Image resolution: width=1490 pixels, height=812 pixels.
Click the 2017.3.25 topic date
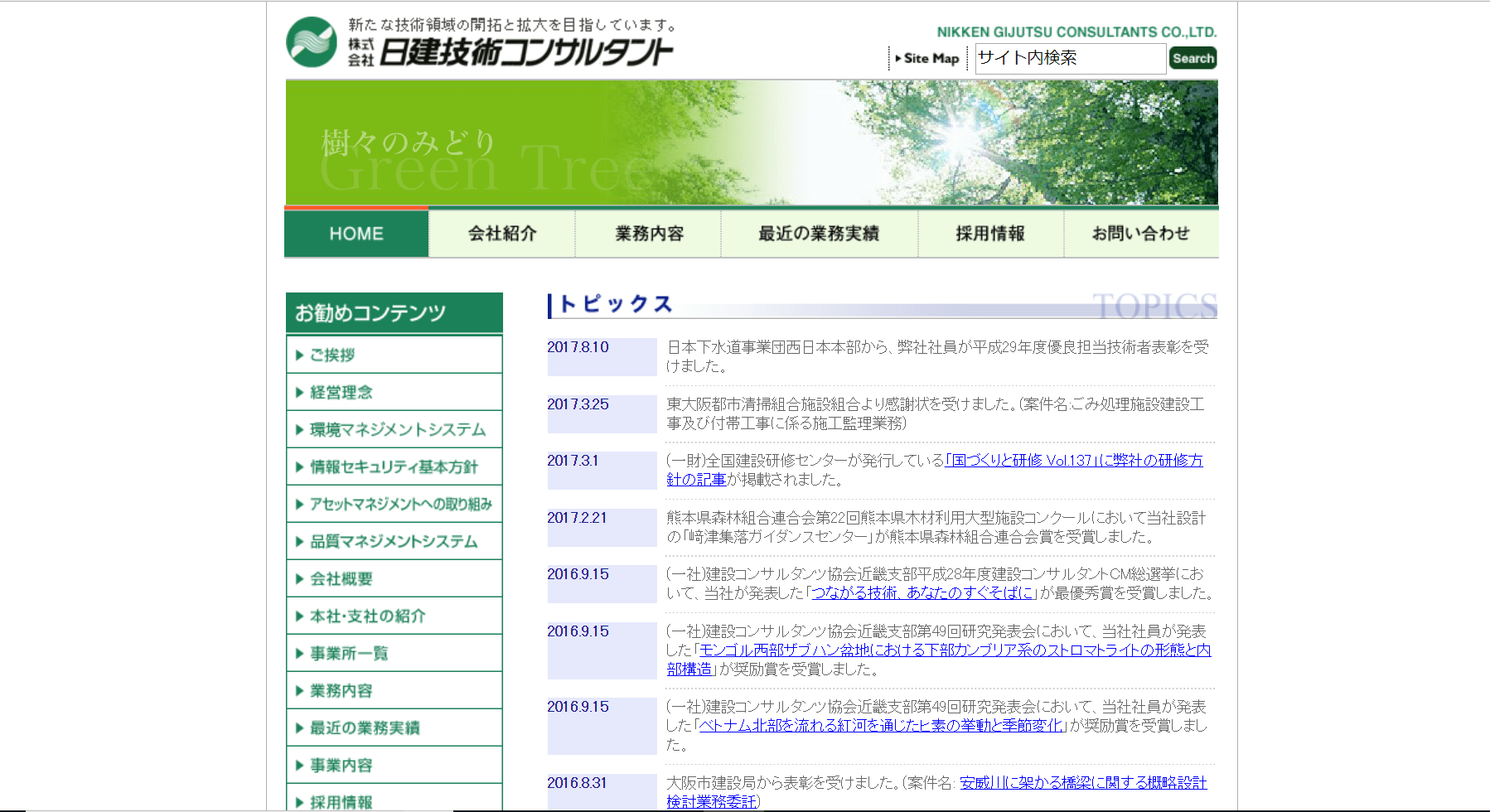[x=578, y=404]
